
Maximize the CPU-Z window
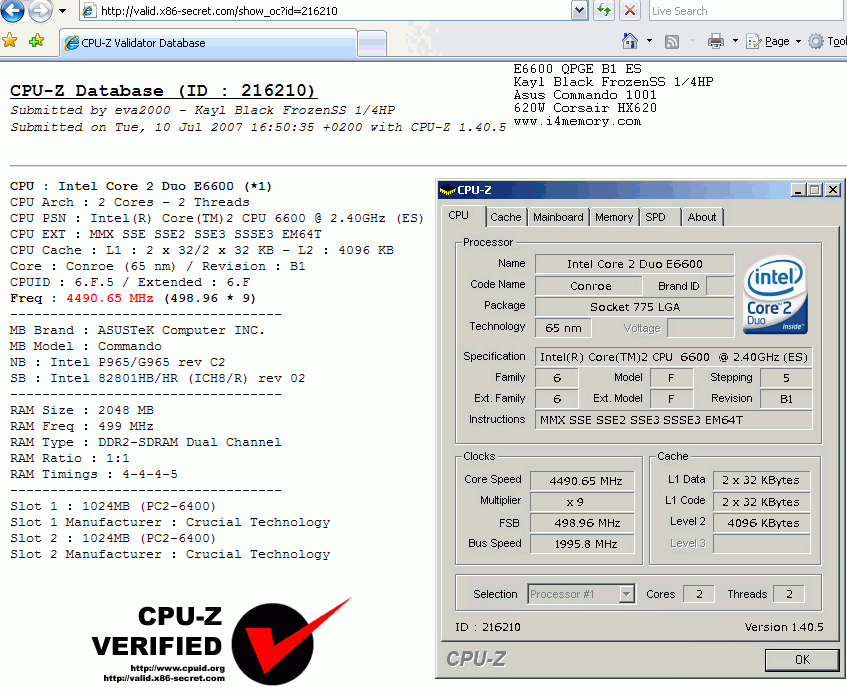coord(815,190)
